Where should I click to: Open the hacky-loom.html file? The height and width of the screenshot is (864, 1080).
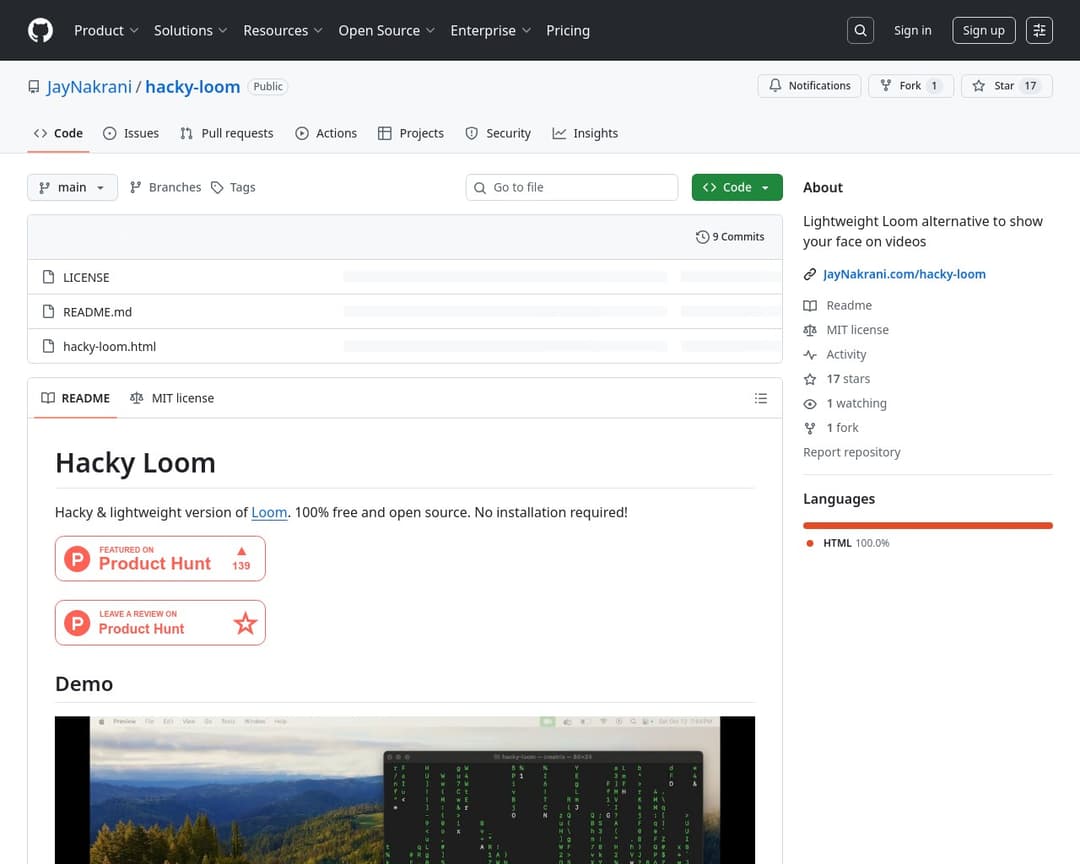[109, 346]
